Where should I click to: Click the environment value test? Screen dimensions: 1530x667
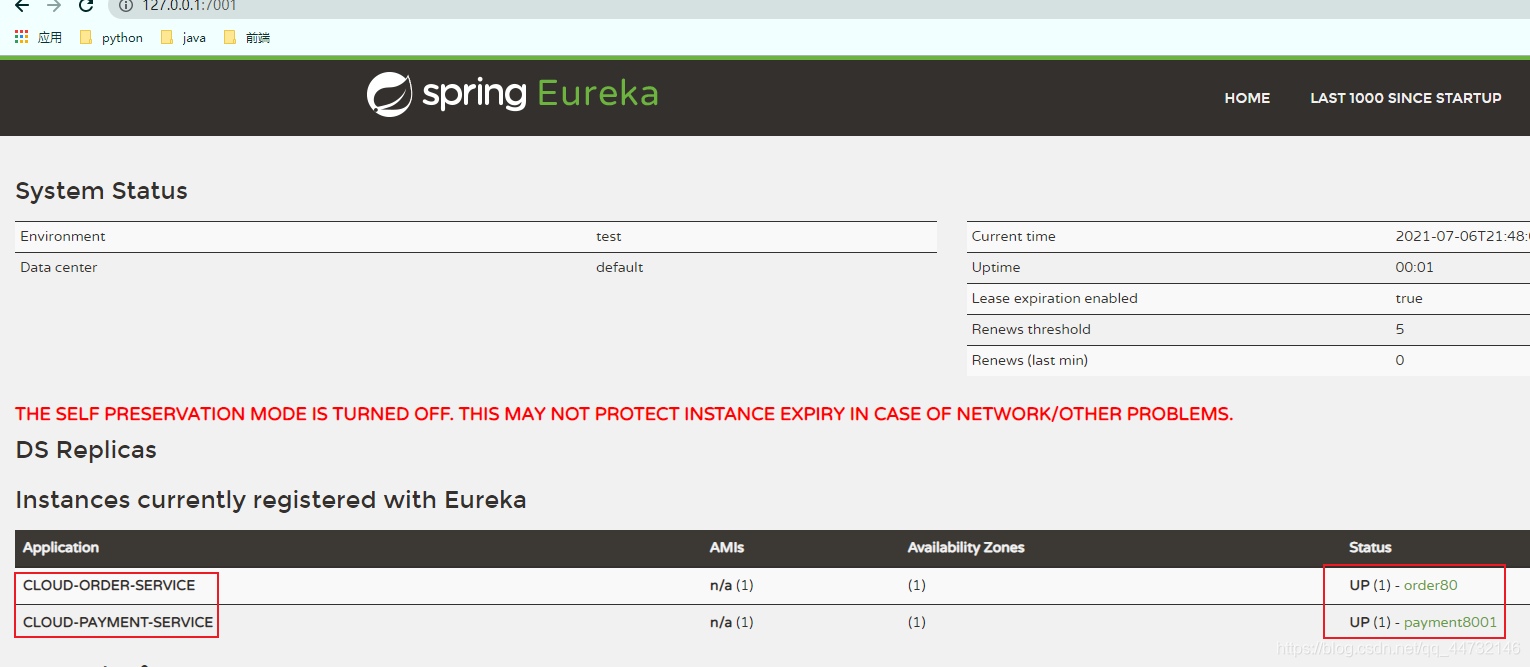coord(609,236)
